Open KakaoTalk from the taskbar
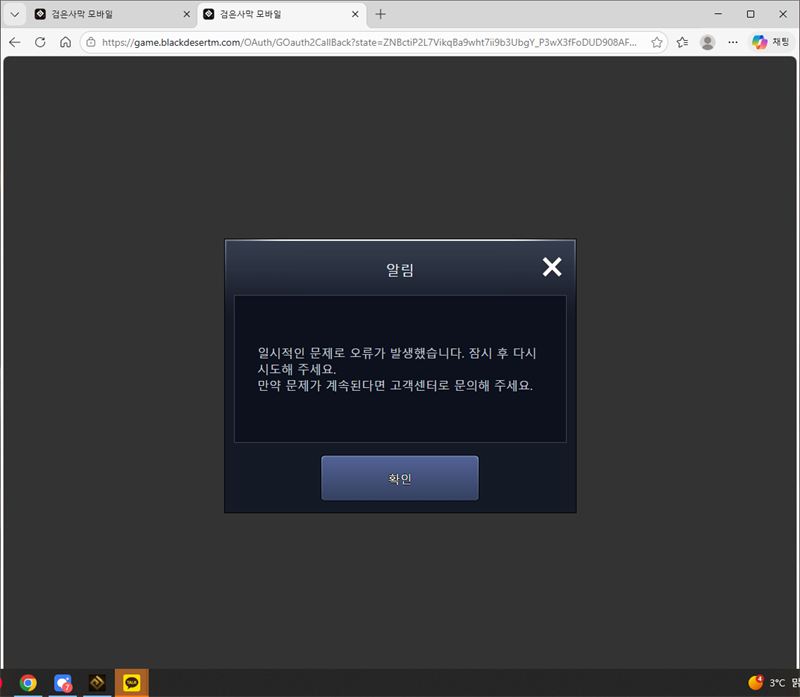 [x=131, y=683]
